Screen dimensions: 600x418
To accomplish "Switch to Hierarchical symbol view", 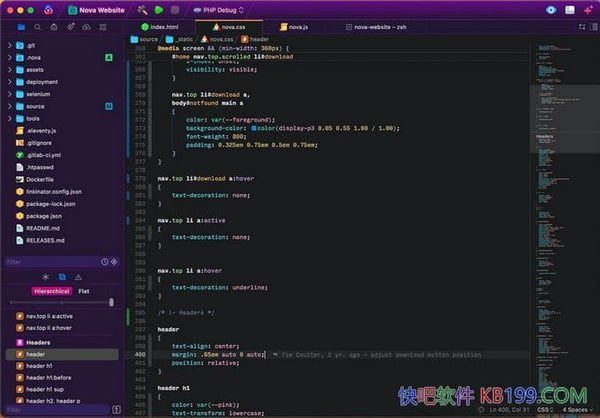I will pyautogui.click(x=51, y=290).
